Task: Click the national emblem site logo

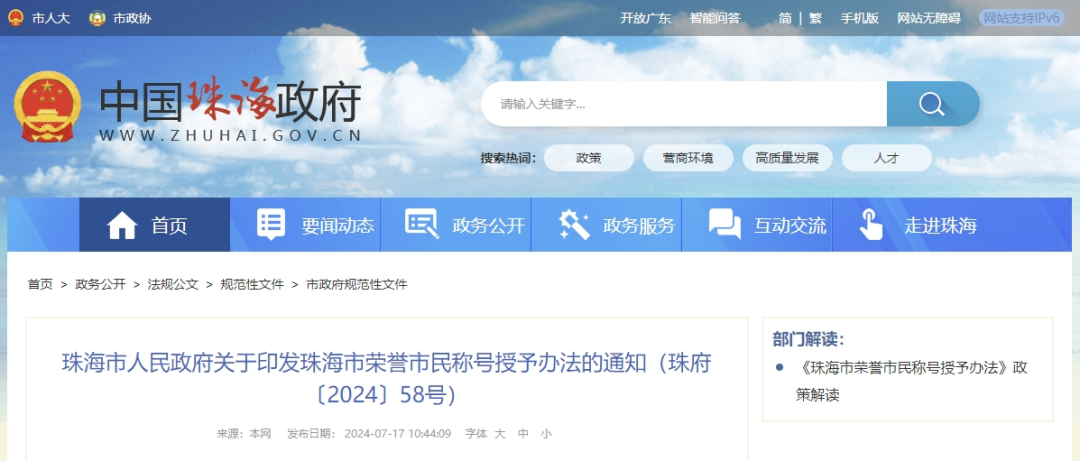Action: (48, 107)
